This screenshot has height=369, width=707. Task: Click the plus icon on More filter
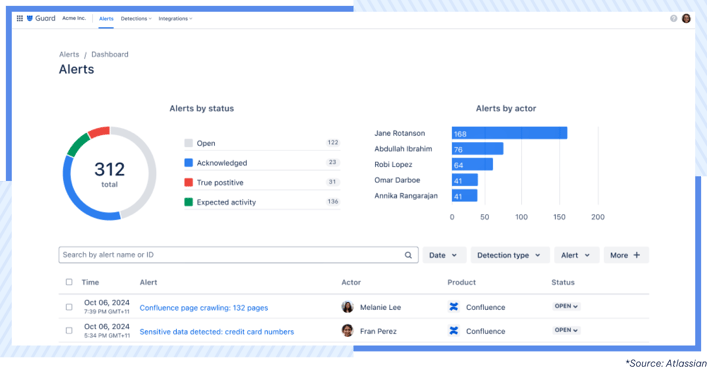click(637, 255)
